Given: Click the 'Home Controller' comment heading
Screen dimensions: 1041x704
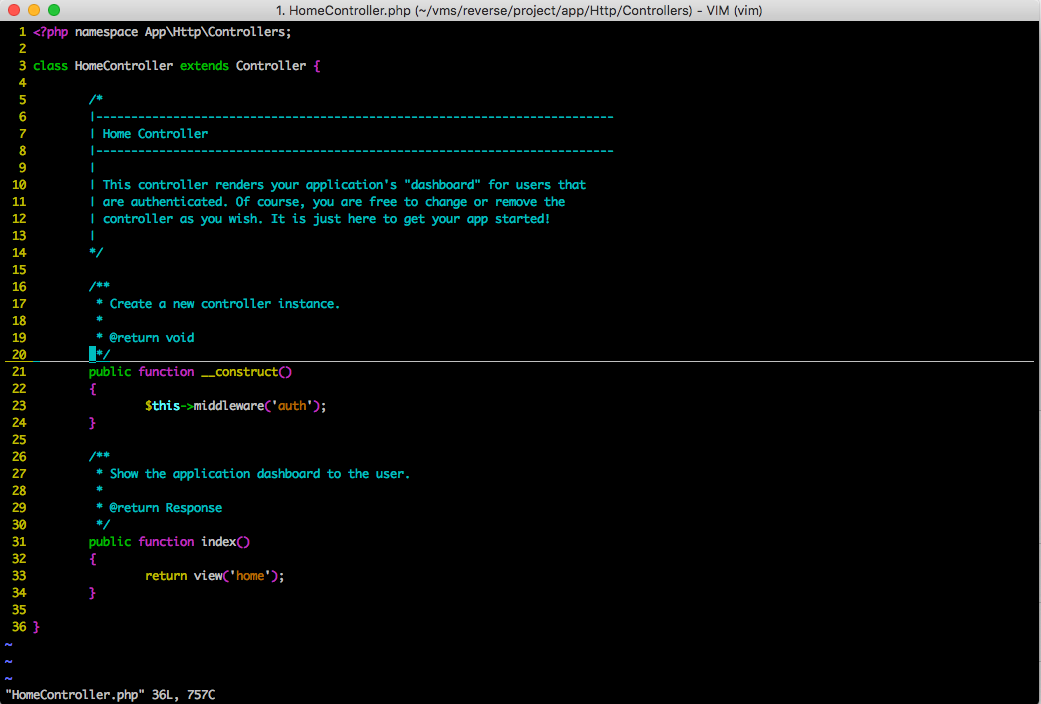Looking at the screenshot, I should [x=155, y=134].
